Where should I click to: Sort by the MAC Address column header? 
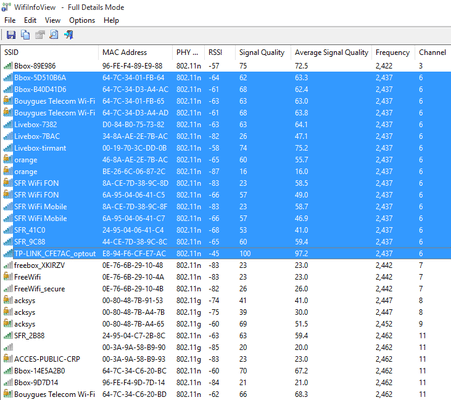(x=135, y=52)
